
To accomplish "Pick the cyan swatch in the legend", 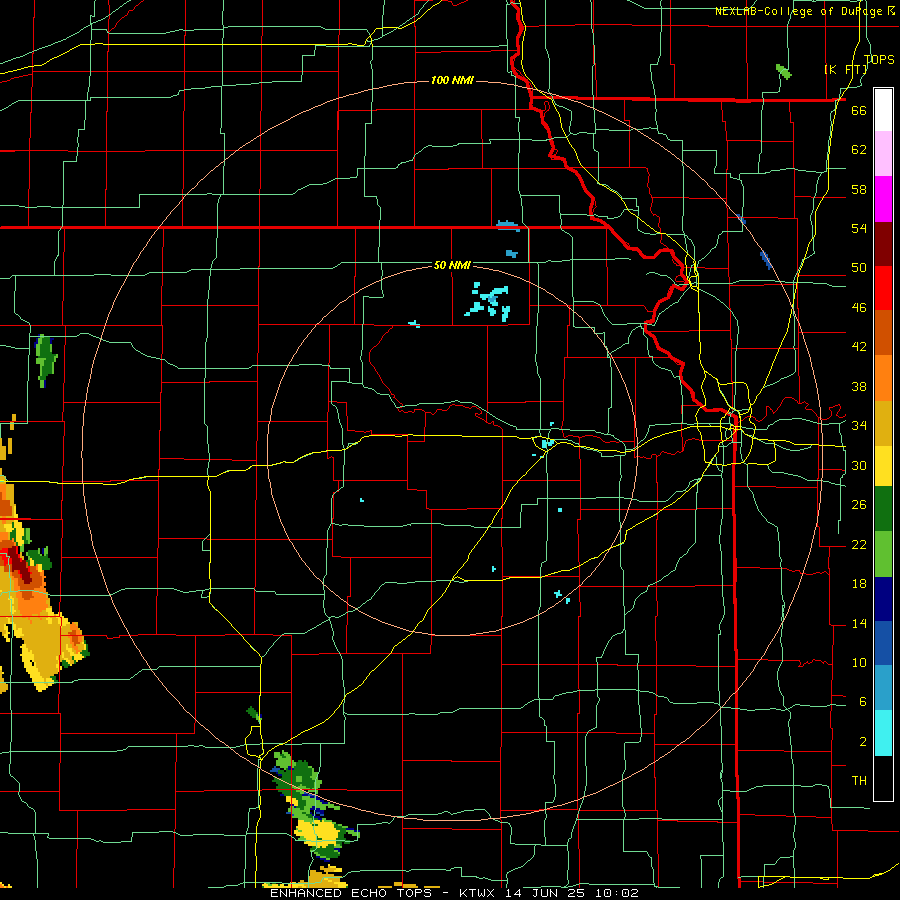I will [883, 733].
